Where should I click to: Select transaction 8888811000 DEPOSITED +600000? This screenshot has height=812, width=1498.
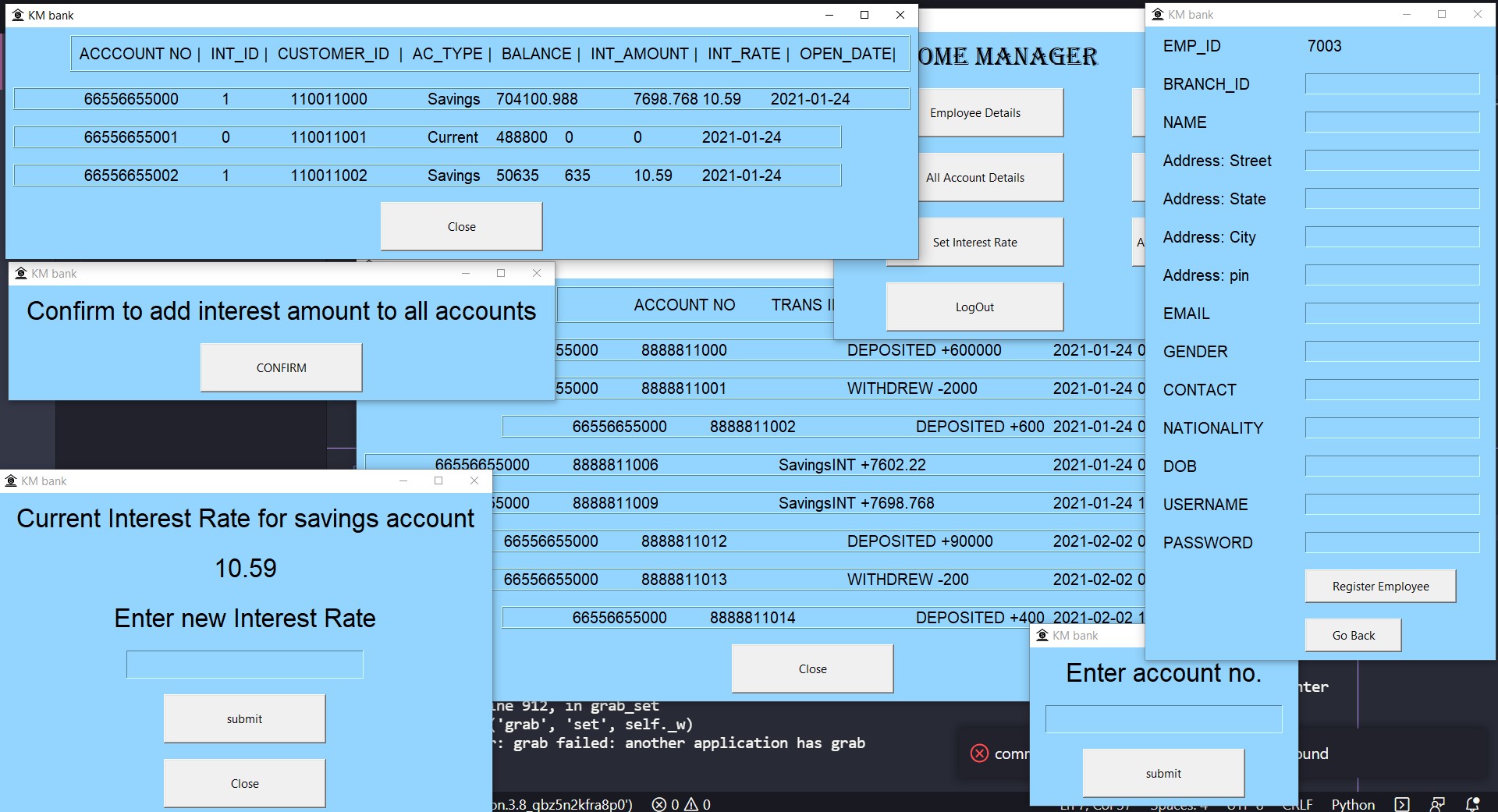[850, 350]
